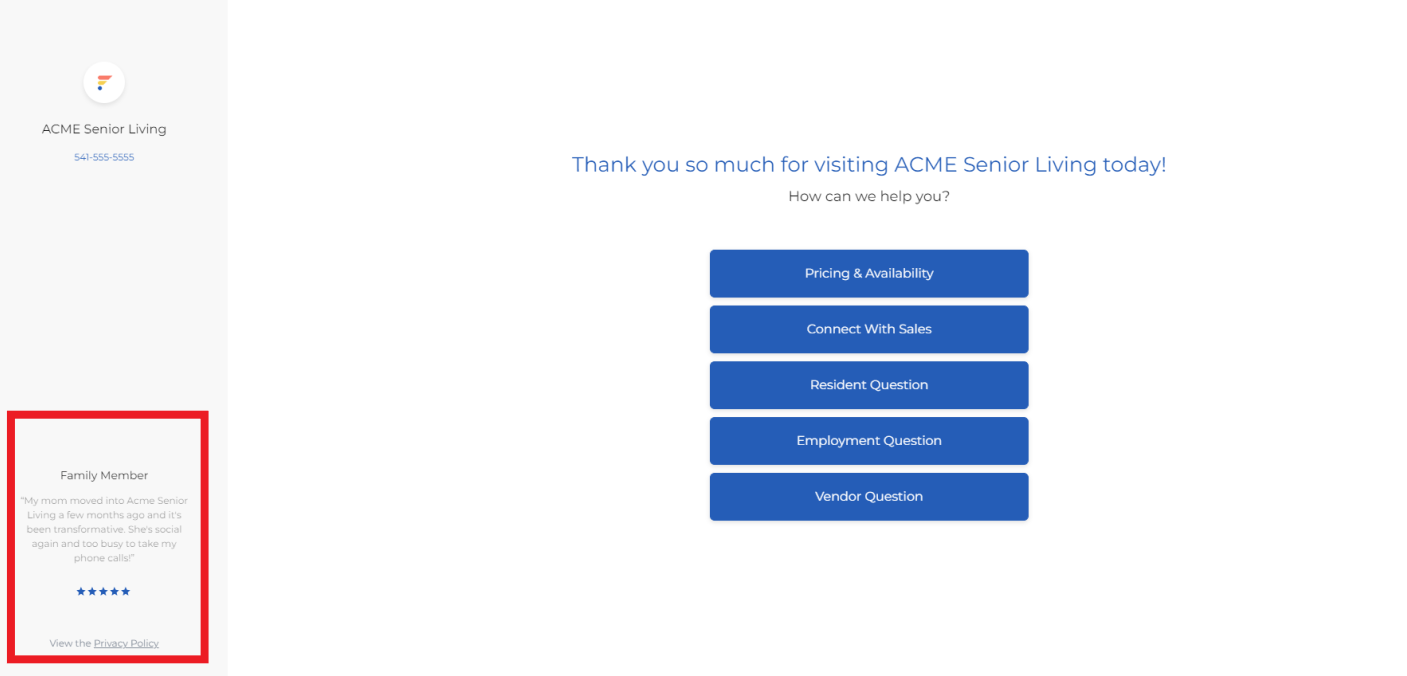Select the fourth rating star
1407x676 pixels.
click(114, 591)
